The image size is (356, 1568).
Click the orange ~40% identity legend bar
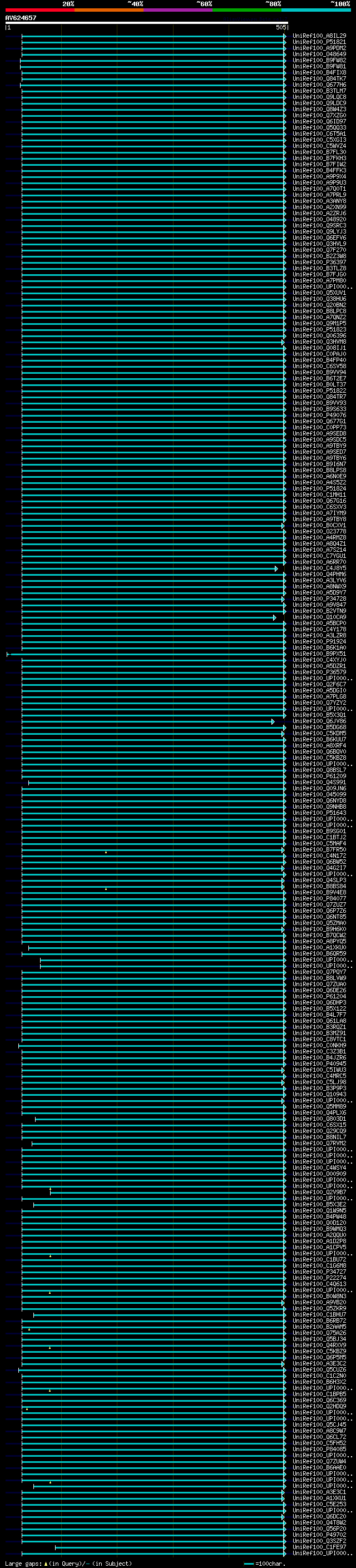tap(109, 10)
